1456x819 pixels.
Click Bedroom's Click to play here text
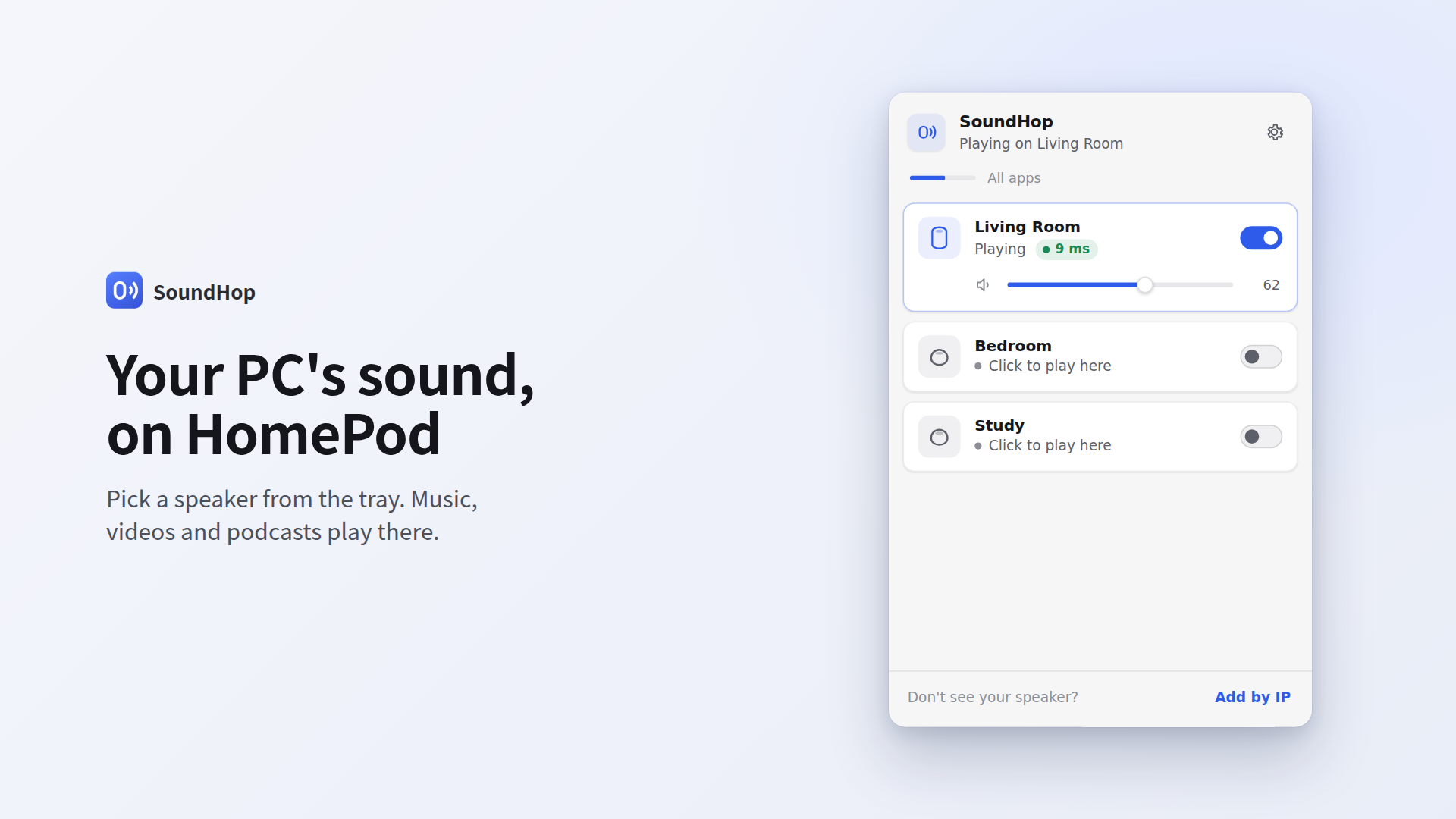click(x=1049, y=366)
